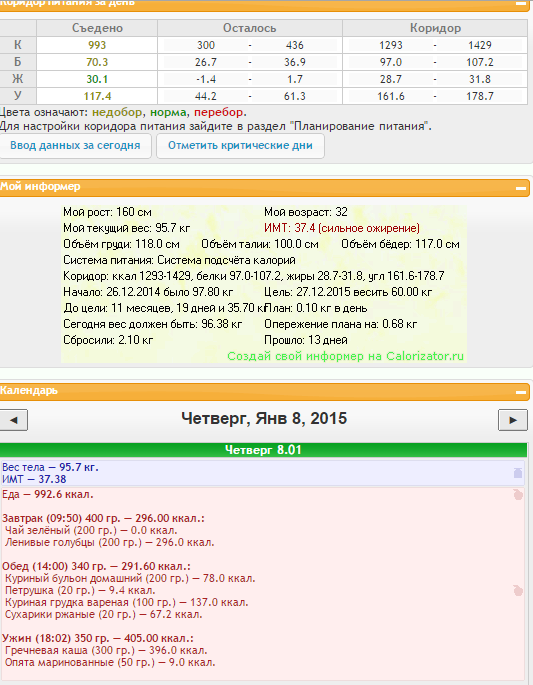Viewport: 533px width, 685px height.
Task: Click the Мой информер header title
Action: point(40,187)
